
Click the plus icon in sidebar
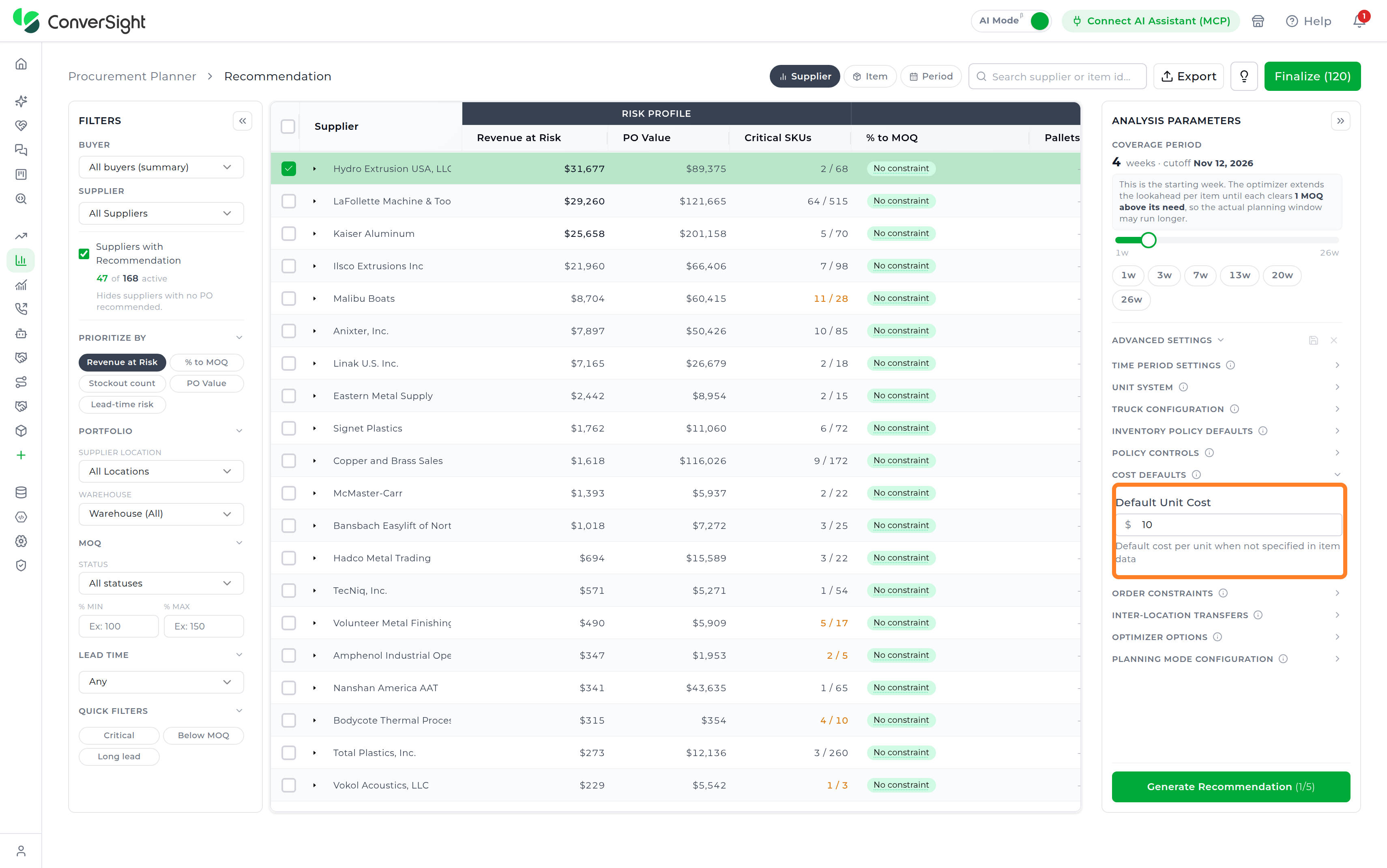[21, 455]
